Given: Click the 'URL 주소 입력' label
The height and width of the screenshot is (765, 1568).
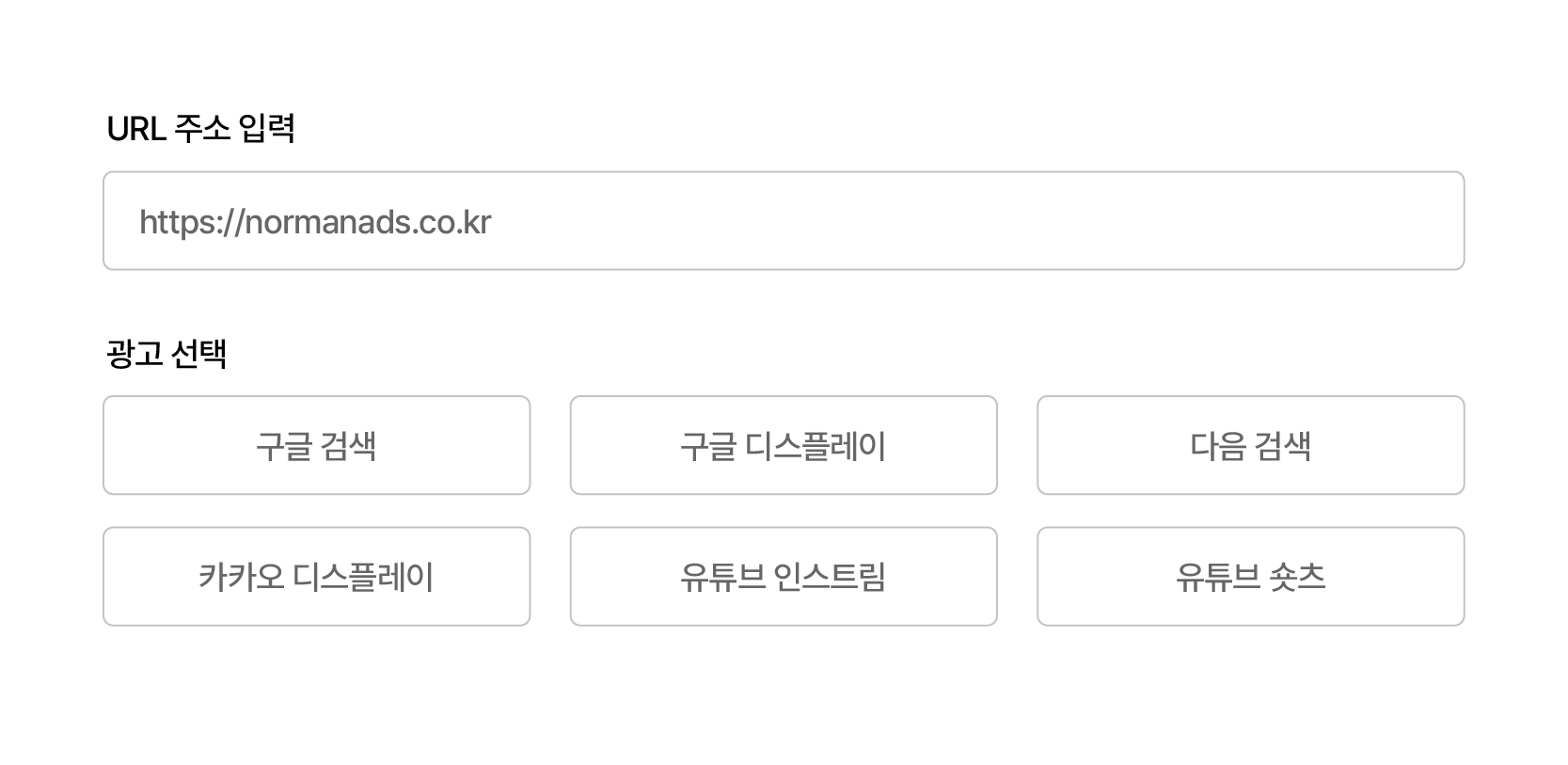Looking at the screenshot, I should [200, 129].
